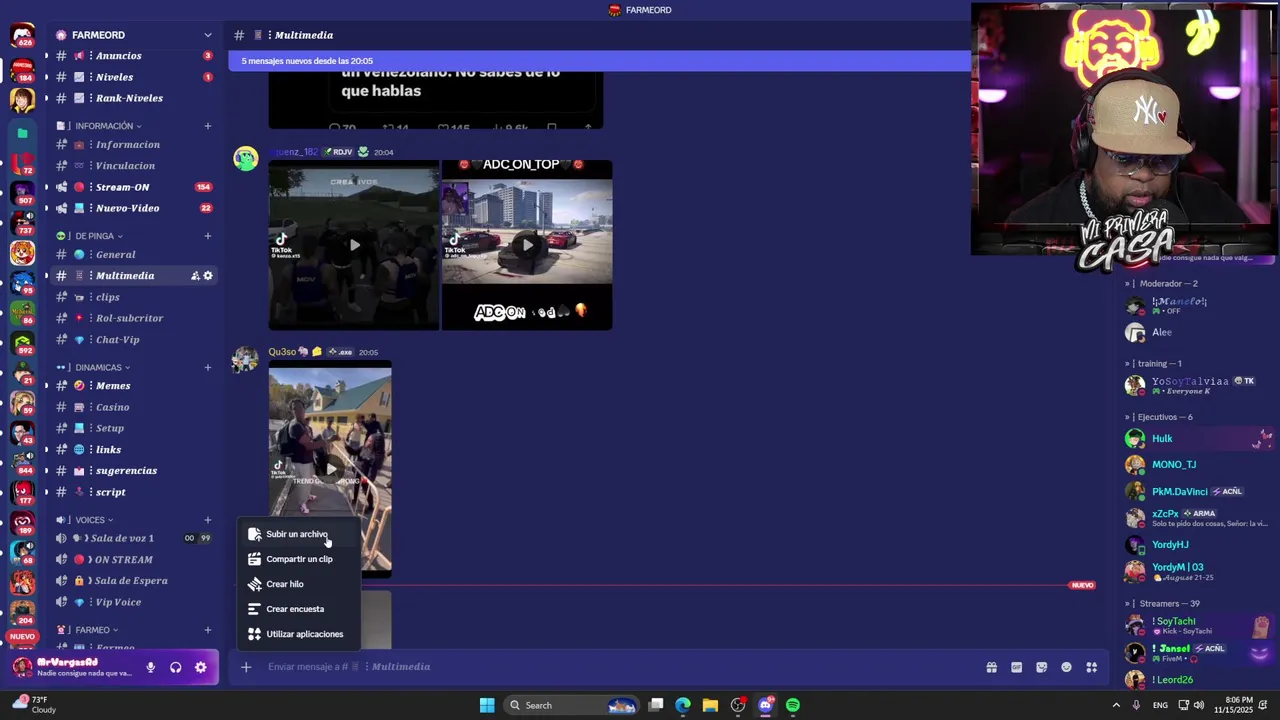Screen dimensions: 1280x720
Task: Open Spotify from taskbar
Action: pos(793,705)
